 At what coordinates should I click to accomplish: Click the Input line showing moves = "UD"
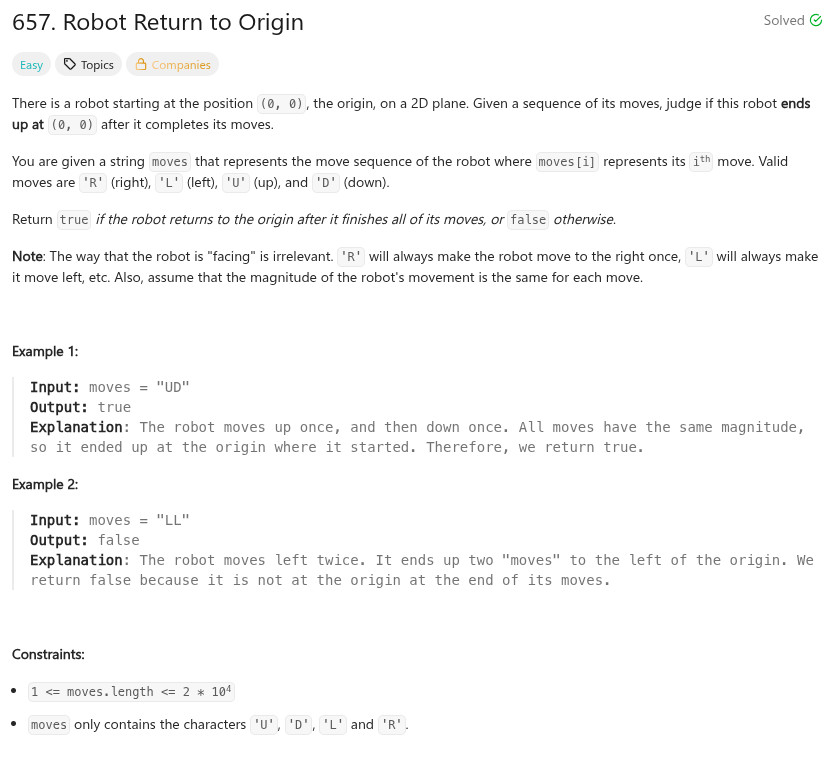point(110,387)
